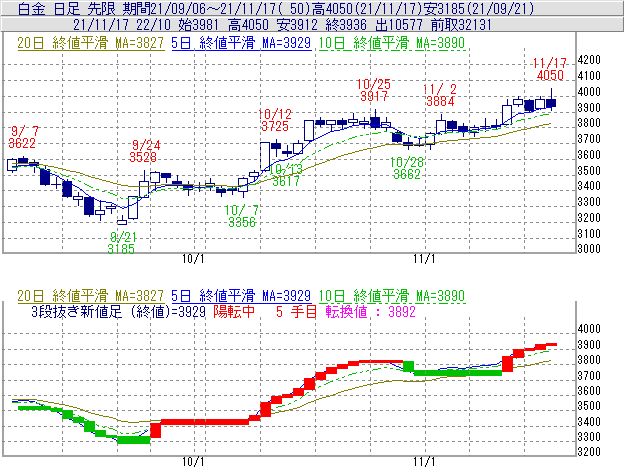The image size is (624, 475).
Task: Click the last candlestick on 11/17
Action: pos(551,101)
